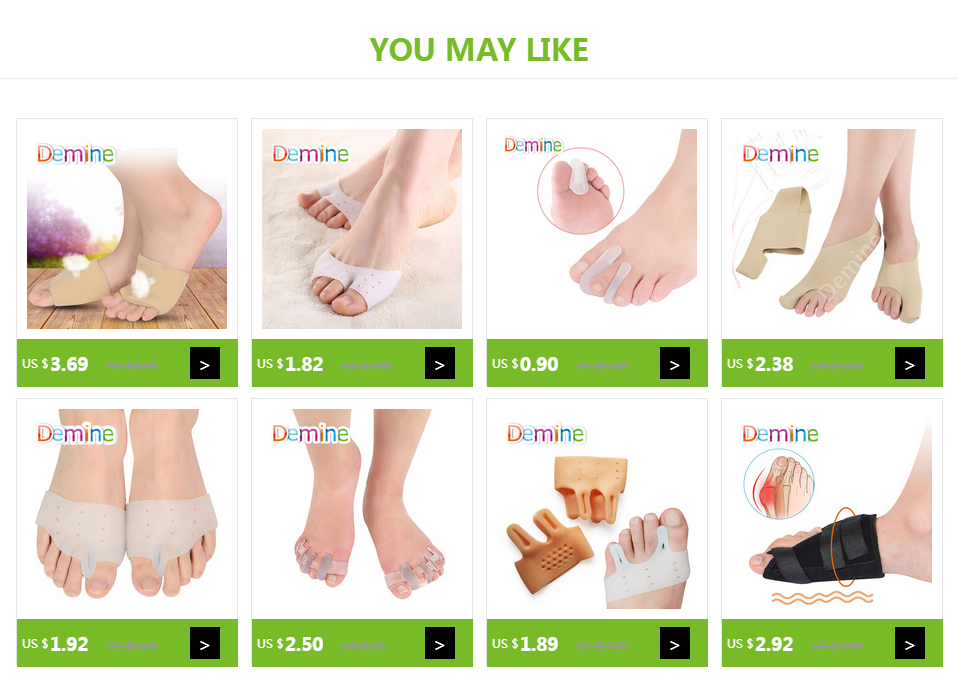Open gel toe tube protector product image
The height and width of the screenshot is (689, 958).
tap(597, 229)
